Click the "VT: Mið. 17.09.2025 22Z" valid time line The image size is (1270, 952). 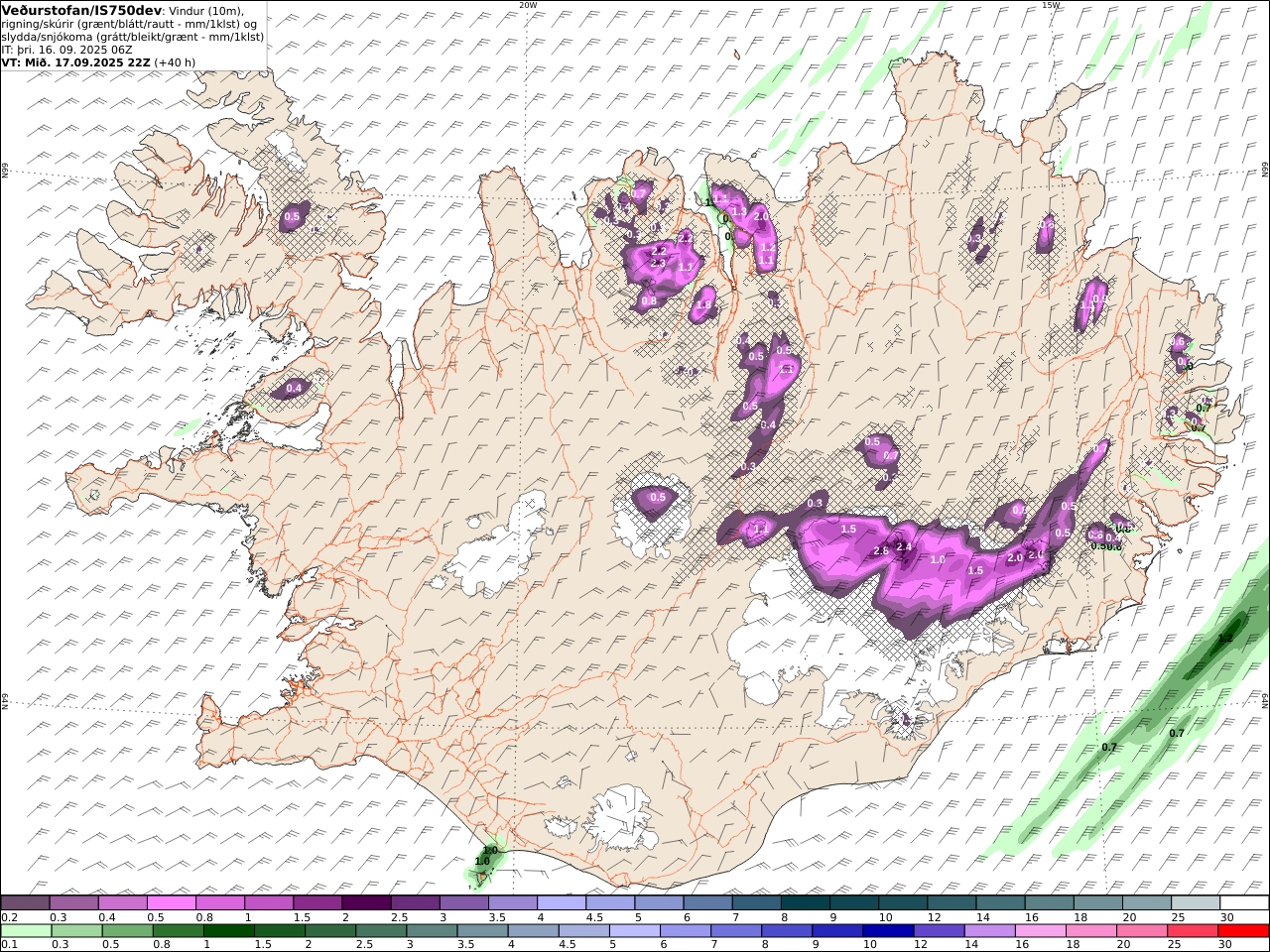[x=75, y=61]
